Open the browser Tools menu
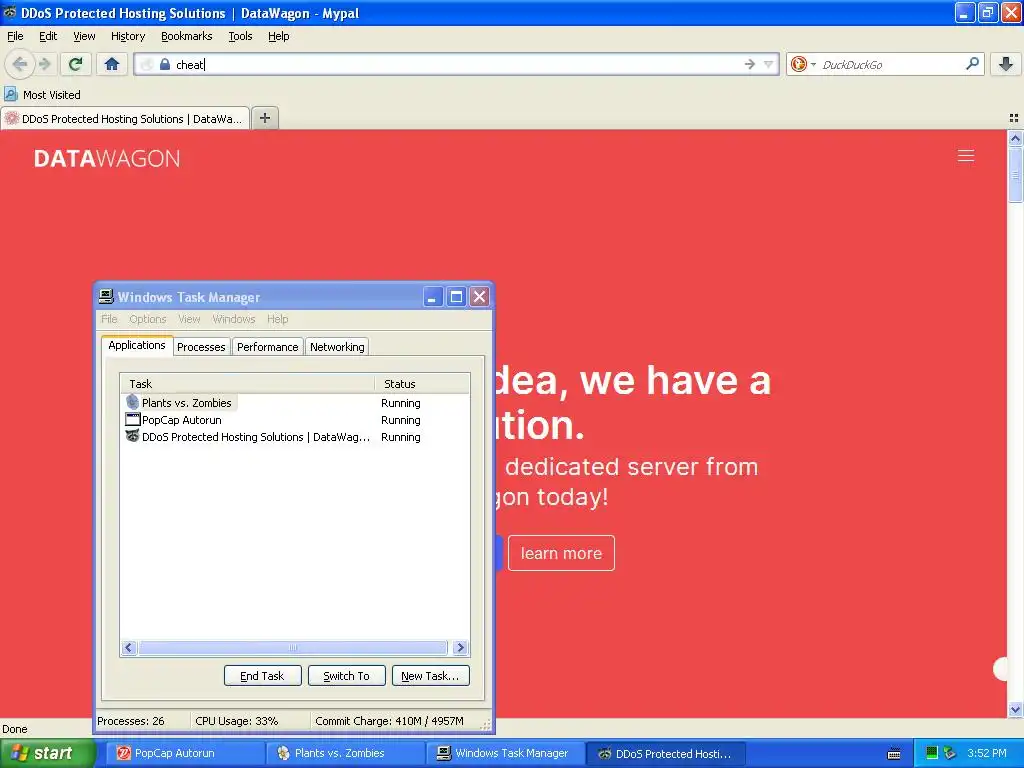Screen dimensions: 1024x768 (x=240, y=36)
